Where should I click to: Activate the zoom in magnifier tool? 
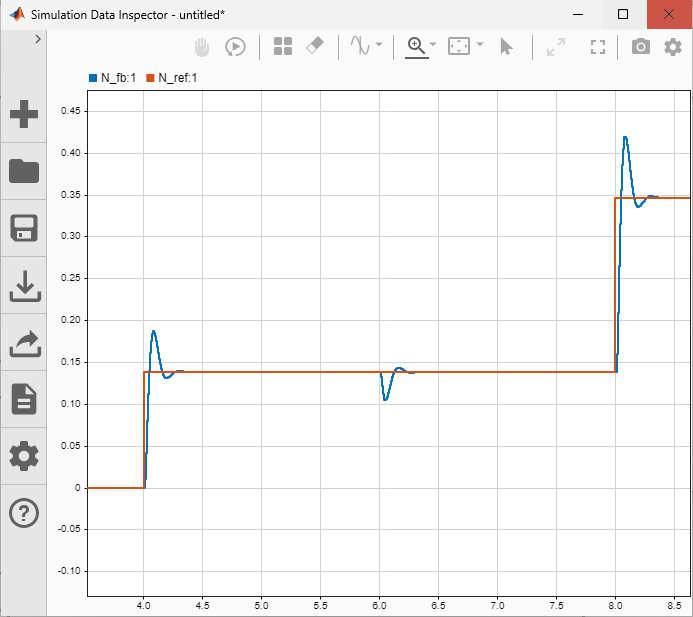pyautogui.click(x=415, y=46)
